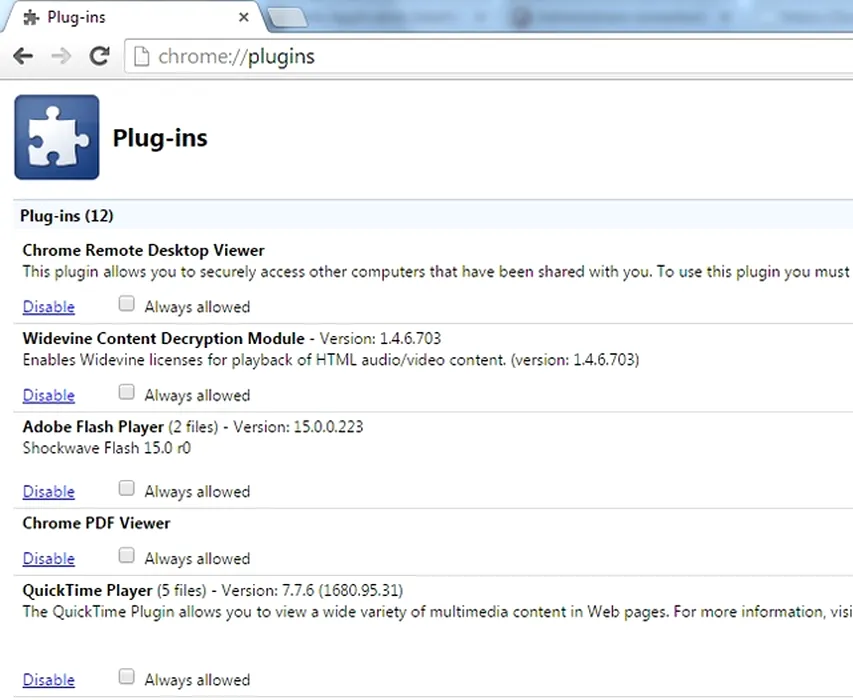Disable Adobe Flash Player plugin
Screen dimensions: 853x700
coord(48,492)
